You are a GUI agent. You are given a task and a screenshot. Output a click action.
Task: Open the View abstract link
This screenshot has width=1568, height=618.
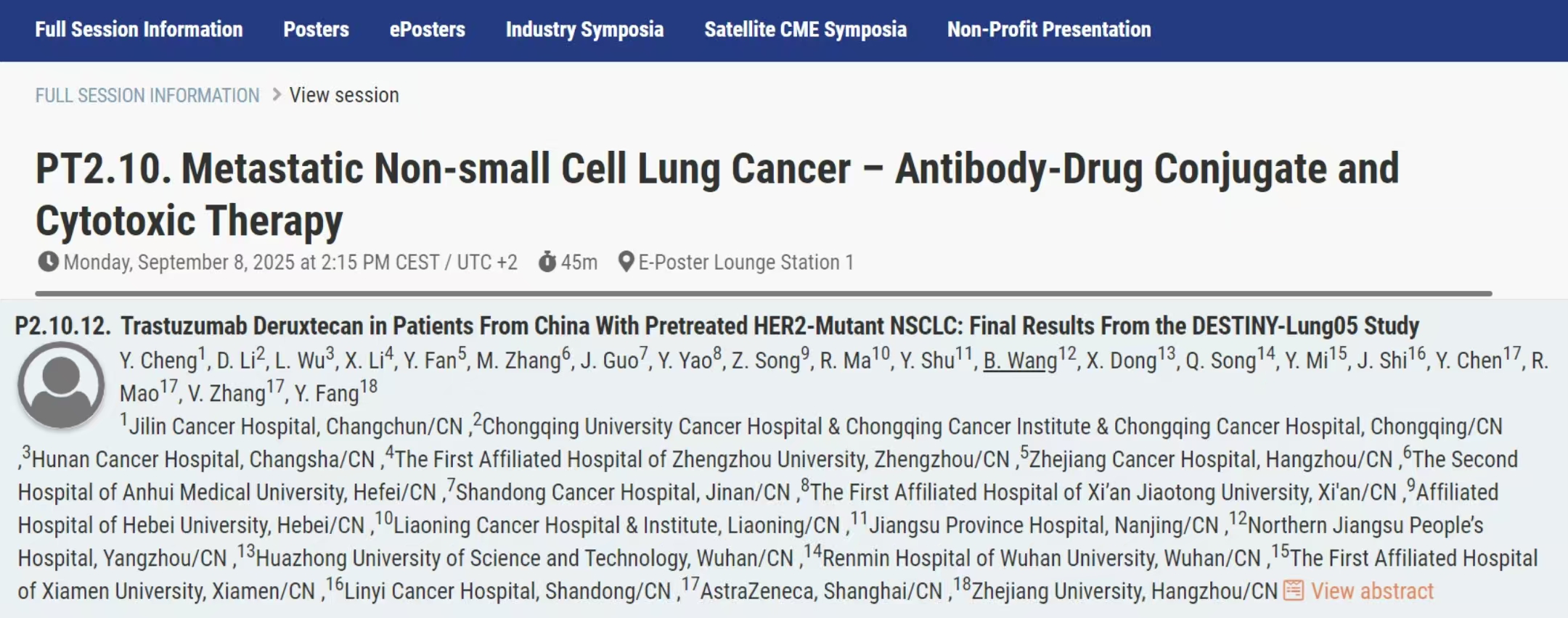click(x=1372, y=591)
